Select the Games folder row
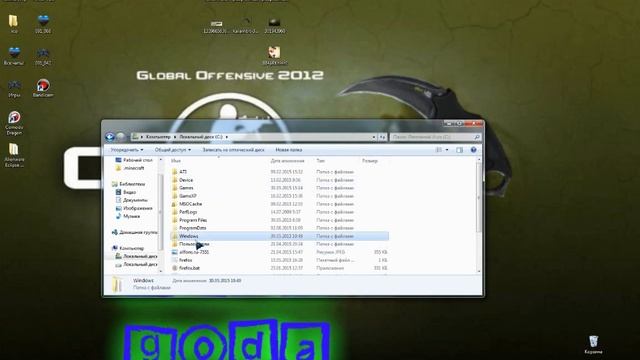640x360 pixels. click(279, 188)
